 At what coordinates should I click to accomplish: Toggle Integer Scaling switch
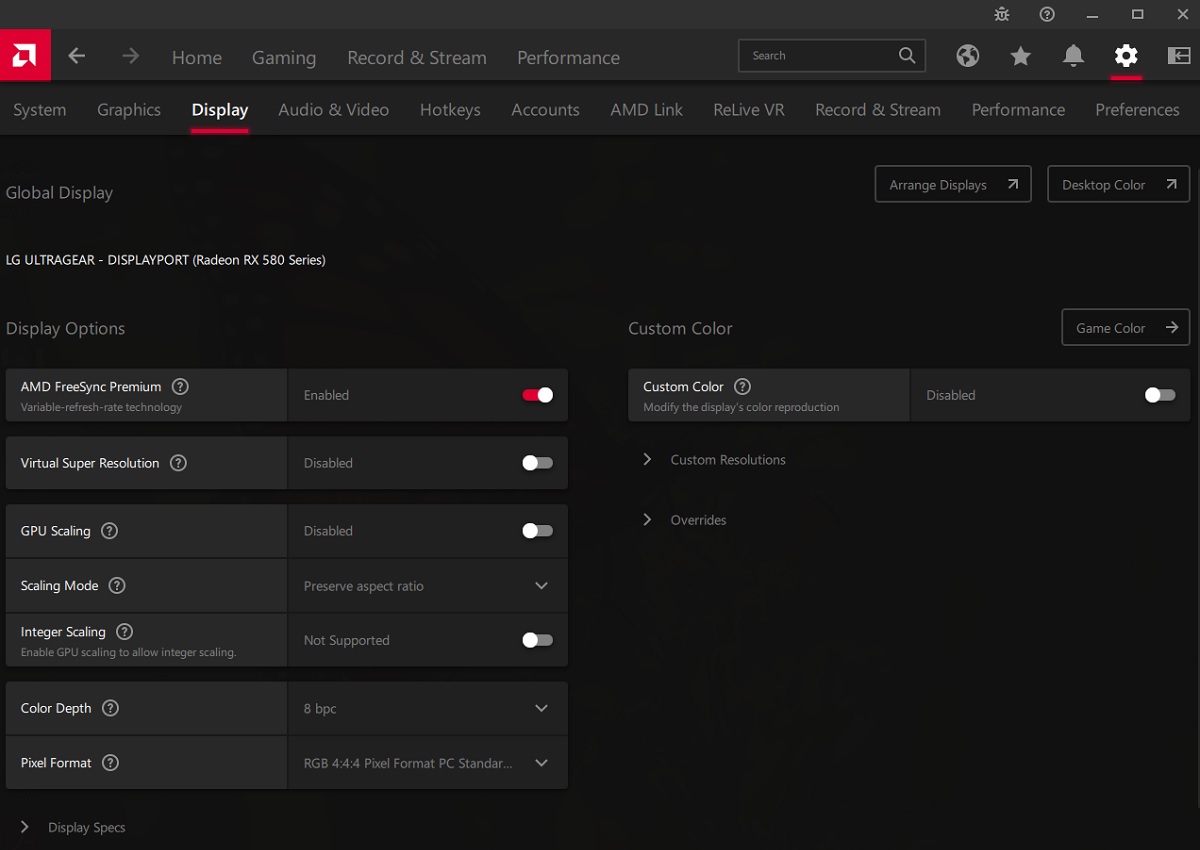coord(537,640)
